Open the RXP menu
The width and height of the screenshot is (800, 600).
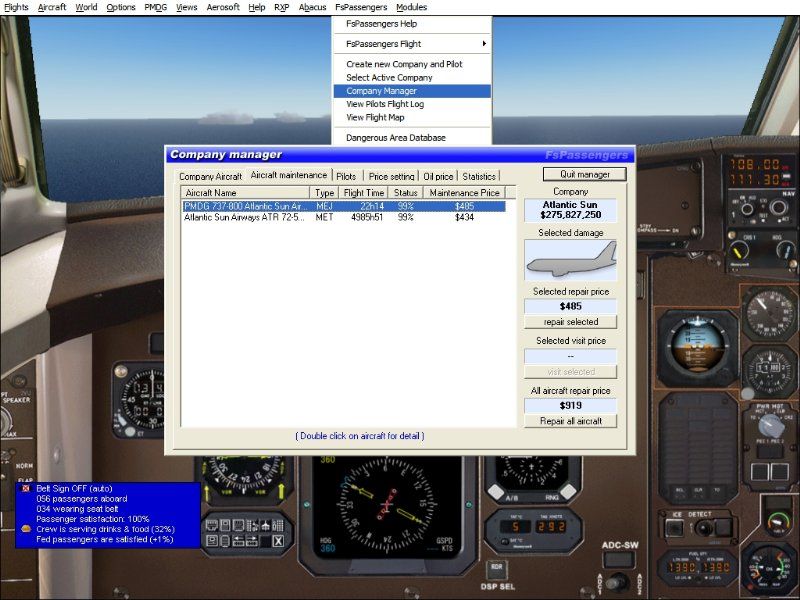coord(282,7)
